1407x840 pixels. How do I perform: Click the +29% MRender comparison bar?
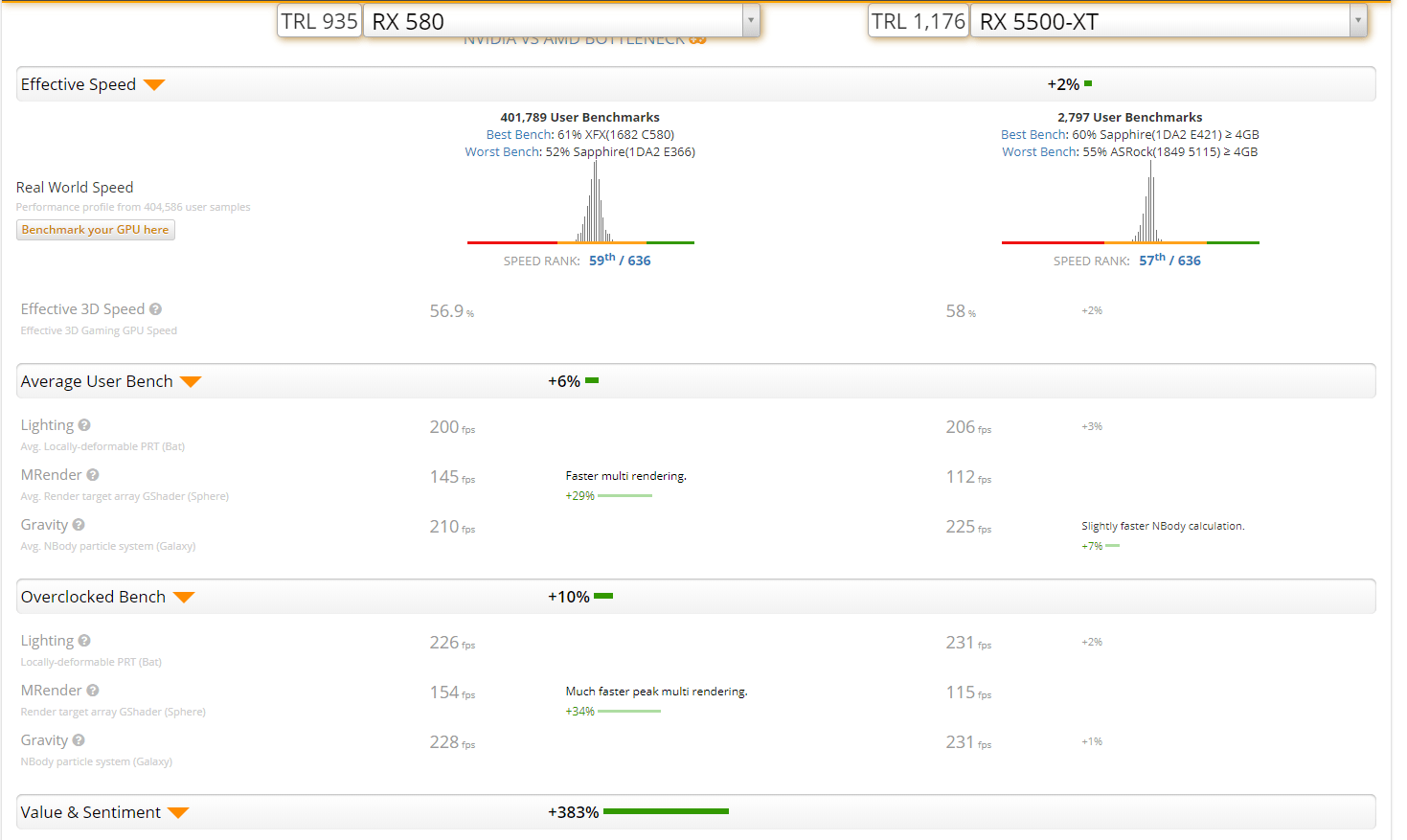tap(624, 496)
